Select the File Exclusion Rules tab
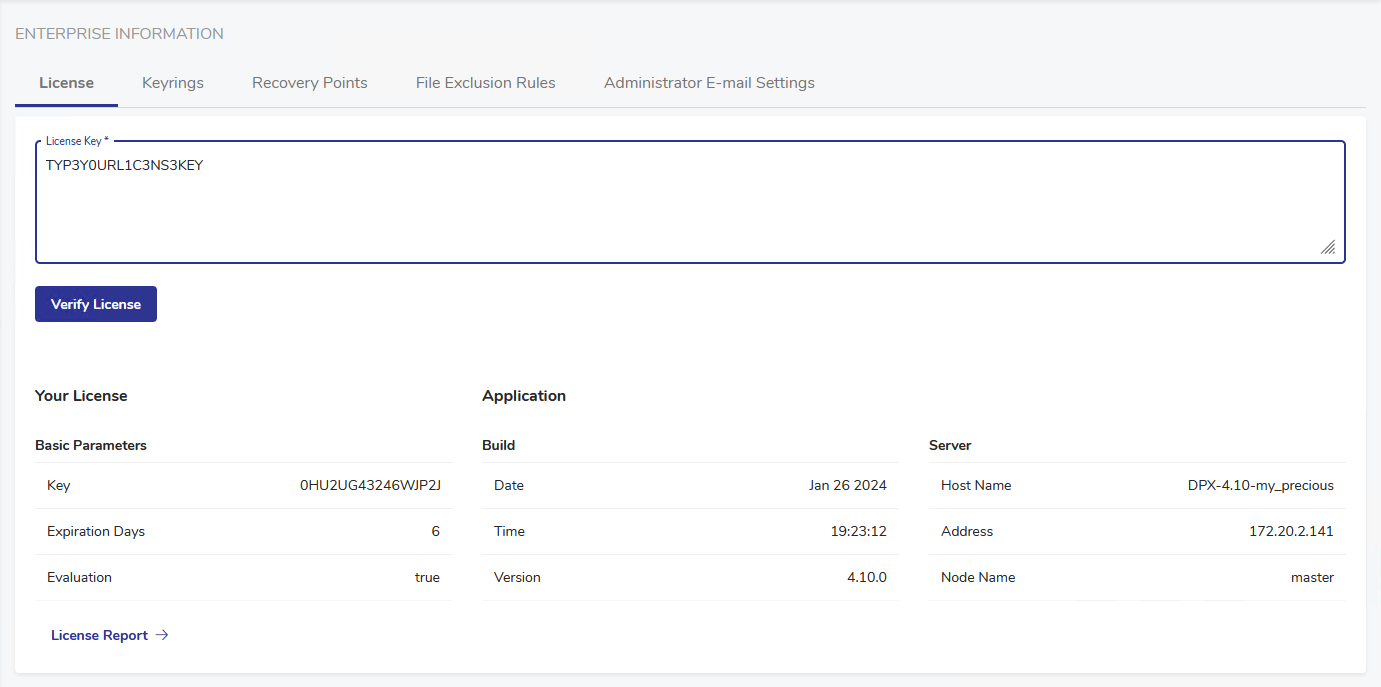The width and height of the screenshot is (1381, 687). tap(485, 83)
